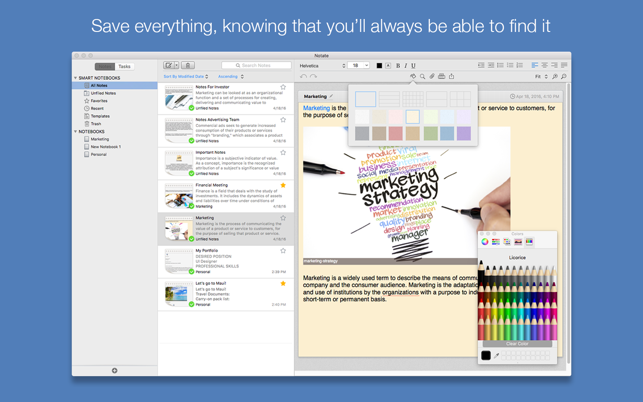Open Notes For Investor thumbnail
The width and height of the screenshot is (643, 402).
tap(179, 98)
